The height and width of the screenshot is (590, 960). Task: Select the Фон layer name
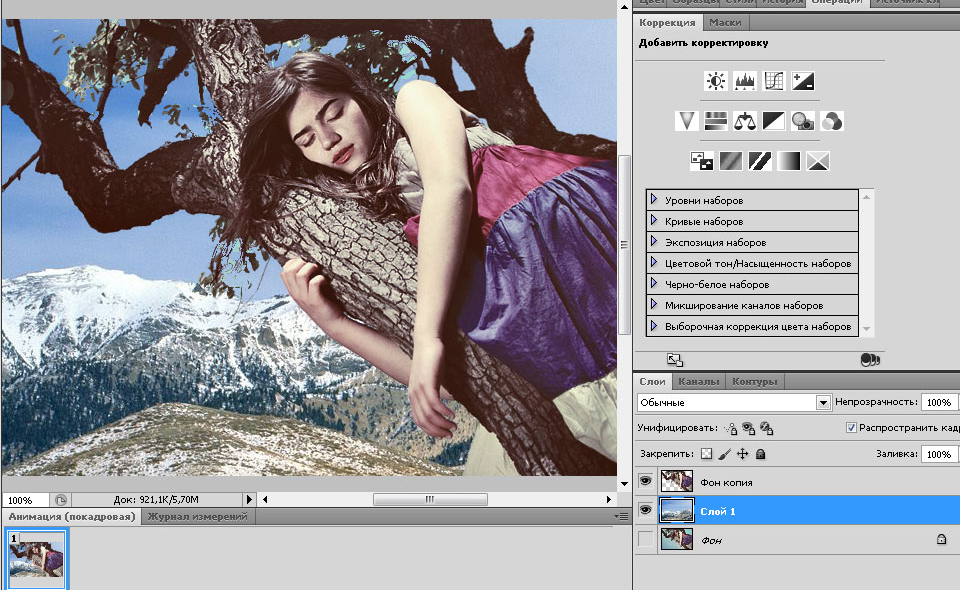[x=711, y=540]
